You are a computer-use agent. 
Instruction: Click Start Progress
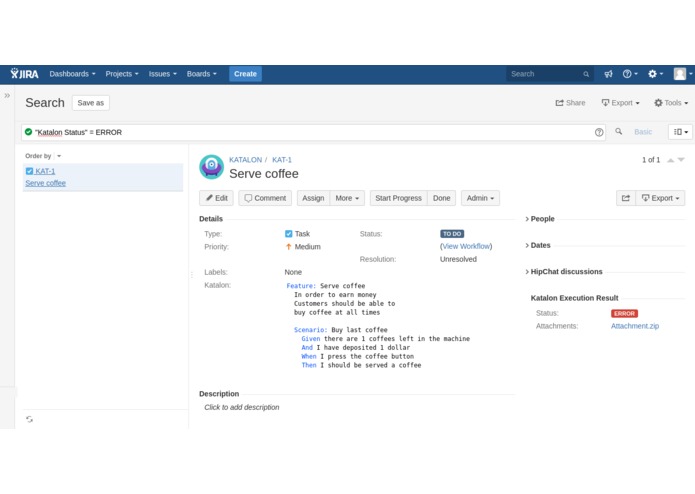pyautogui.click(x=398, y=198)
